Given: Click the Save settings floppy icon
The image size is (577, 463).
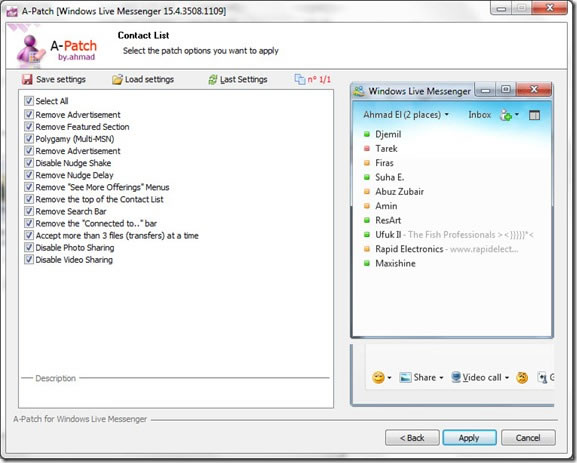Looking at the screenshot, I should pyautogui.click(x=27, y=79).
